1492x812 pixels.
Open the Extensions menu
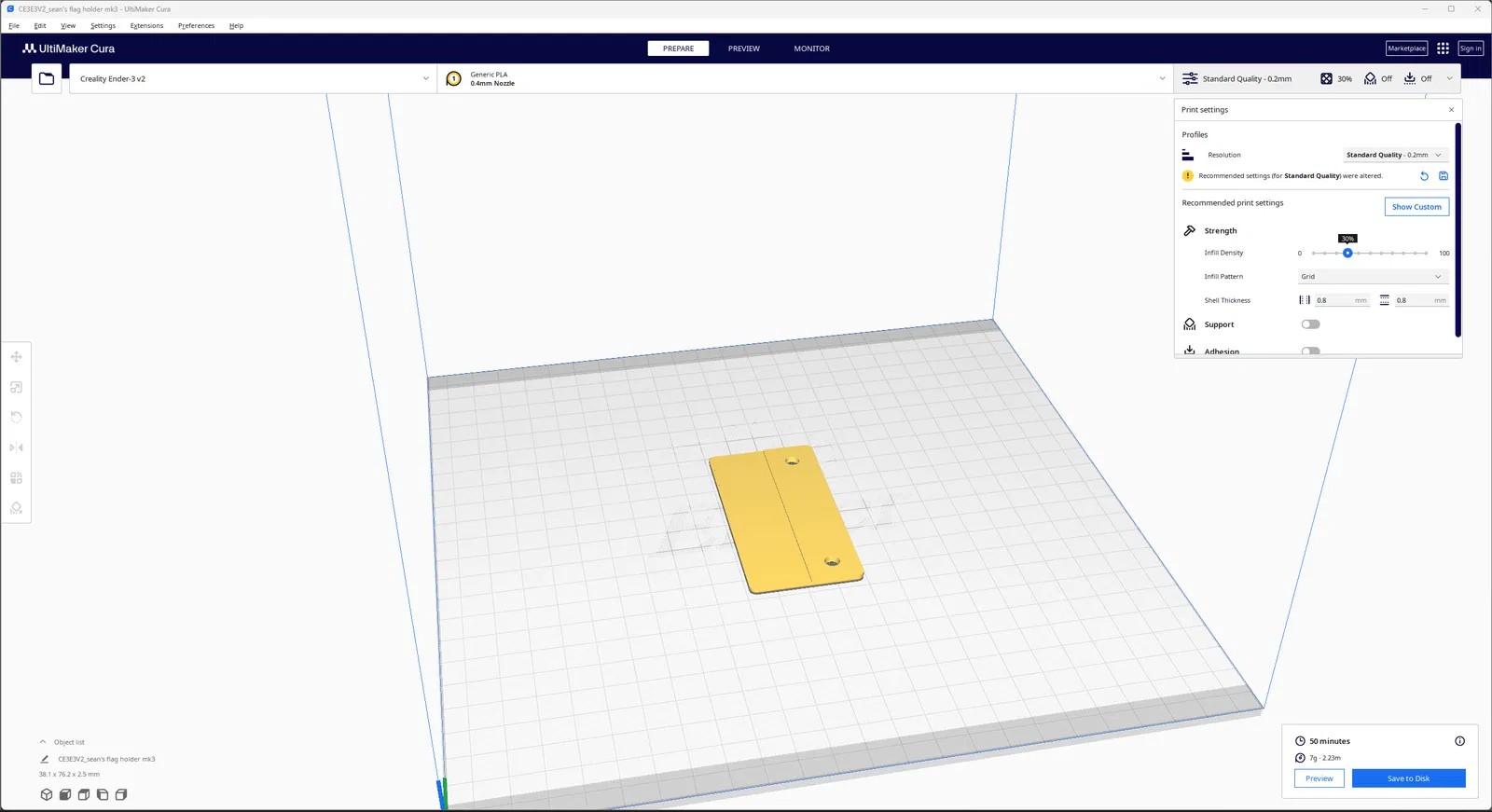[x=146, y=26]
